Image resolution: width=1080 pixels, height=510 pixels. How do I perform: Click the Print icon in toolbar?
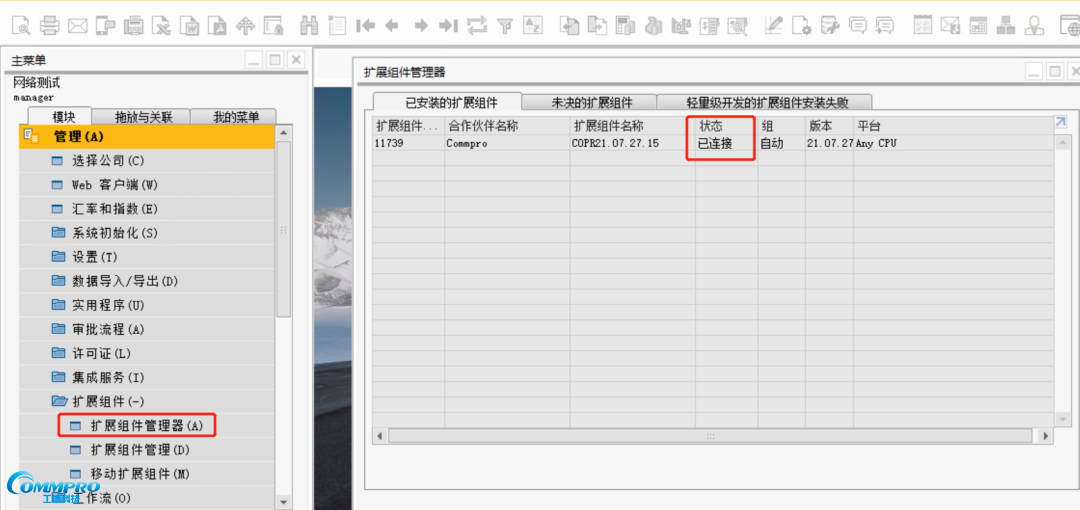pos(49,25)
